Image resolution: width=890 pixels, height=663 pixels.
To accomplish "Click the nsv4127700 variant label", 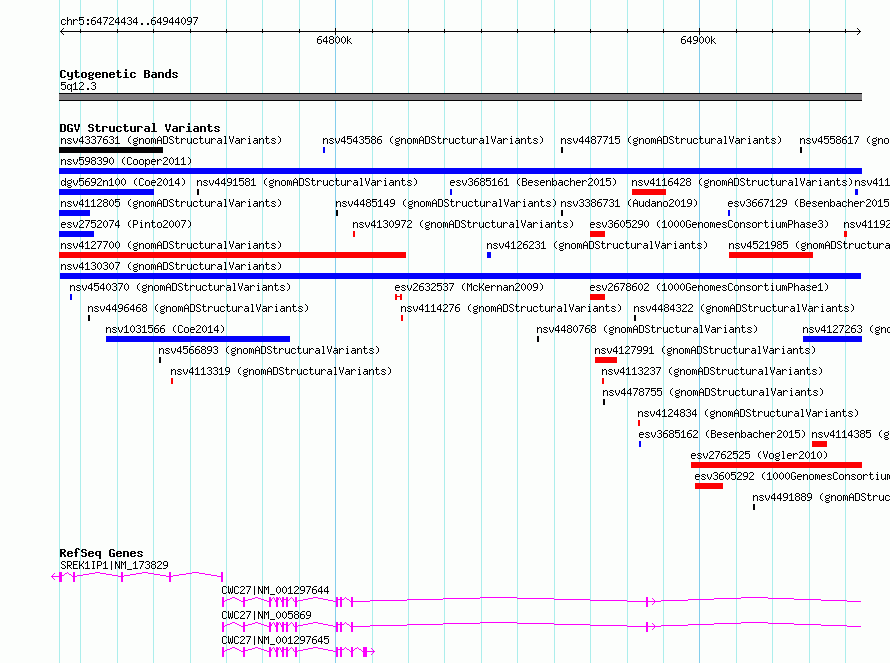I will (x=170, y=245).
